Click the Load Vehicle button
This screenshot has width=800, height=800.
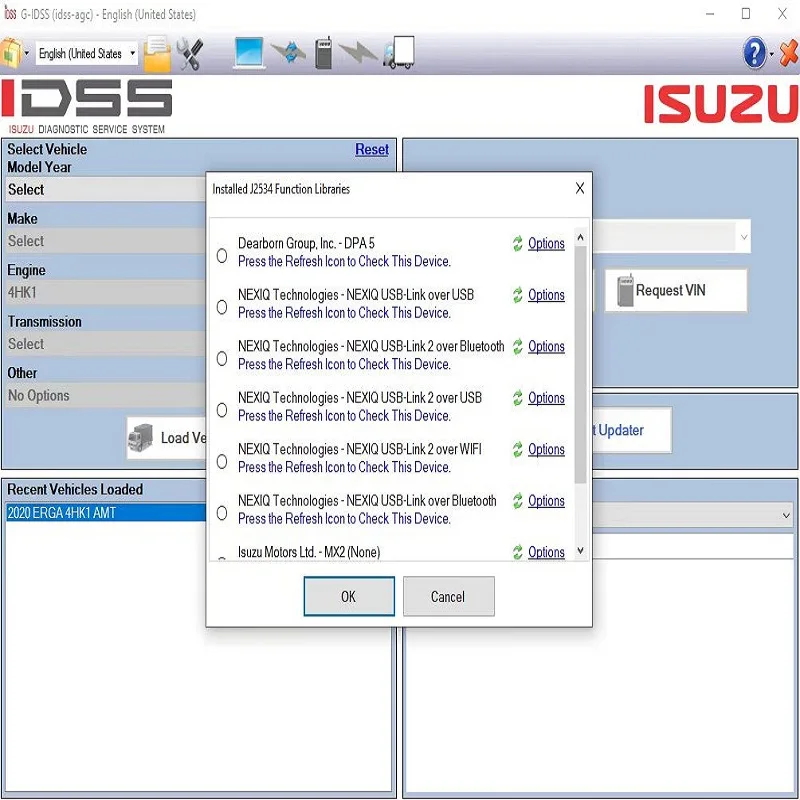167,438
